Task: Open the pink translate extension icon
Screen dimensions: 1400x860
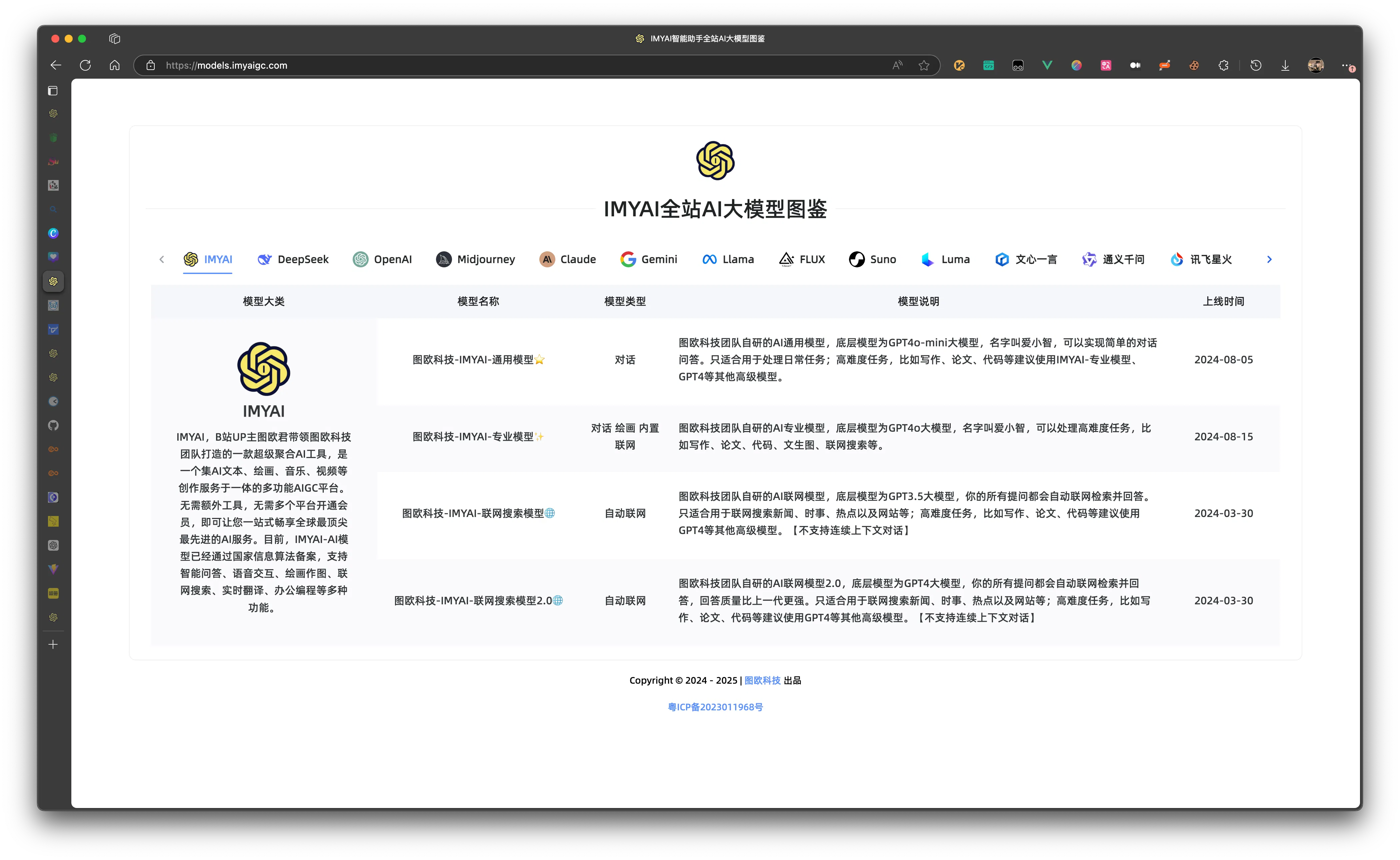Action: tap(1105, 65)
